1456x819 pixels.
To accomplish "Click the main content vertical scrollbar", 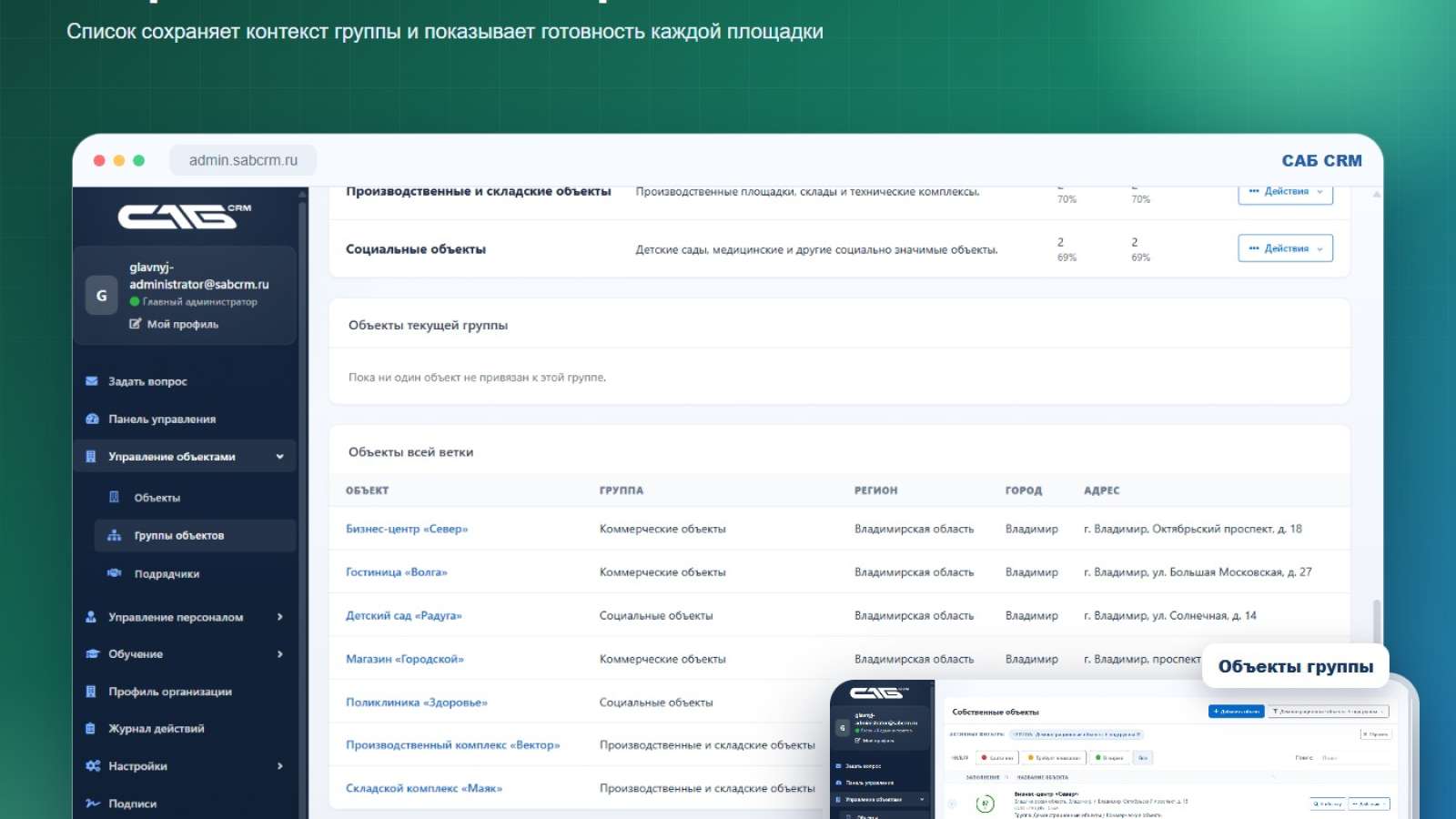I will click(x=1377, y=623).
